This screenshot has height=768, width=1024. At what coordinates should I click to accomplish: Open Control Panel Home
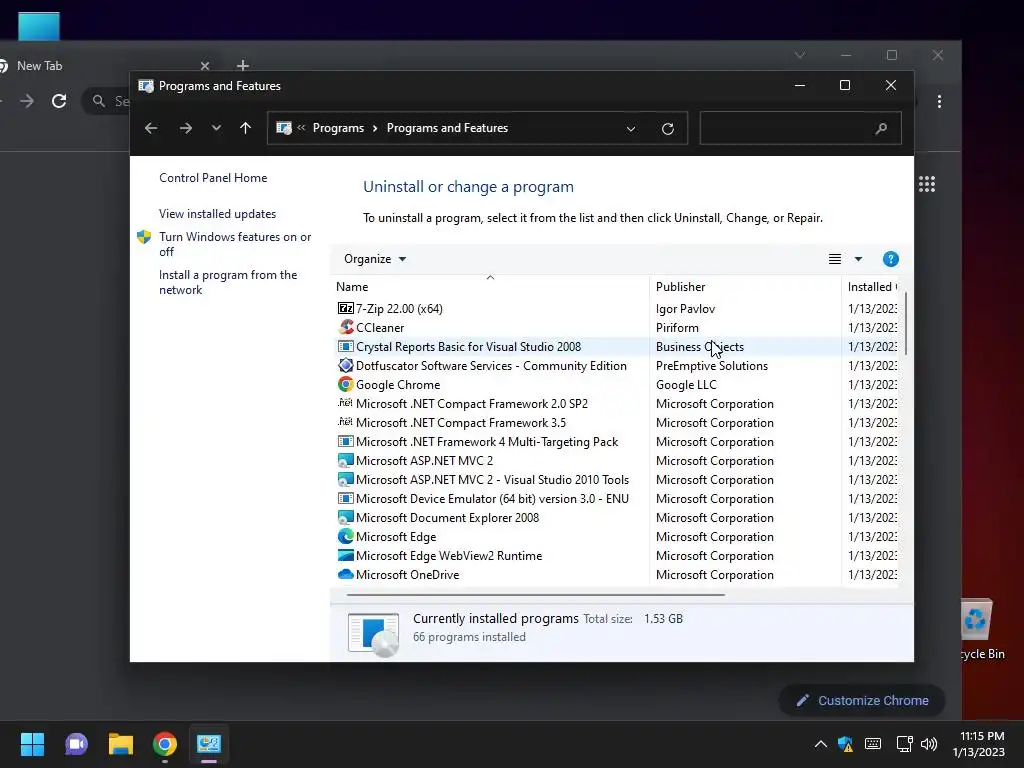[x=213, y=178]
